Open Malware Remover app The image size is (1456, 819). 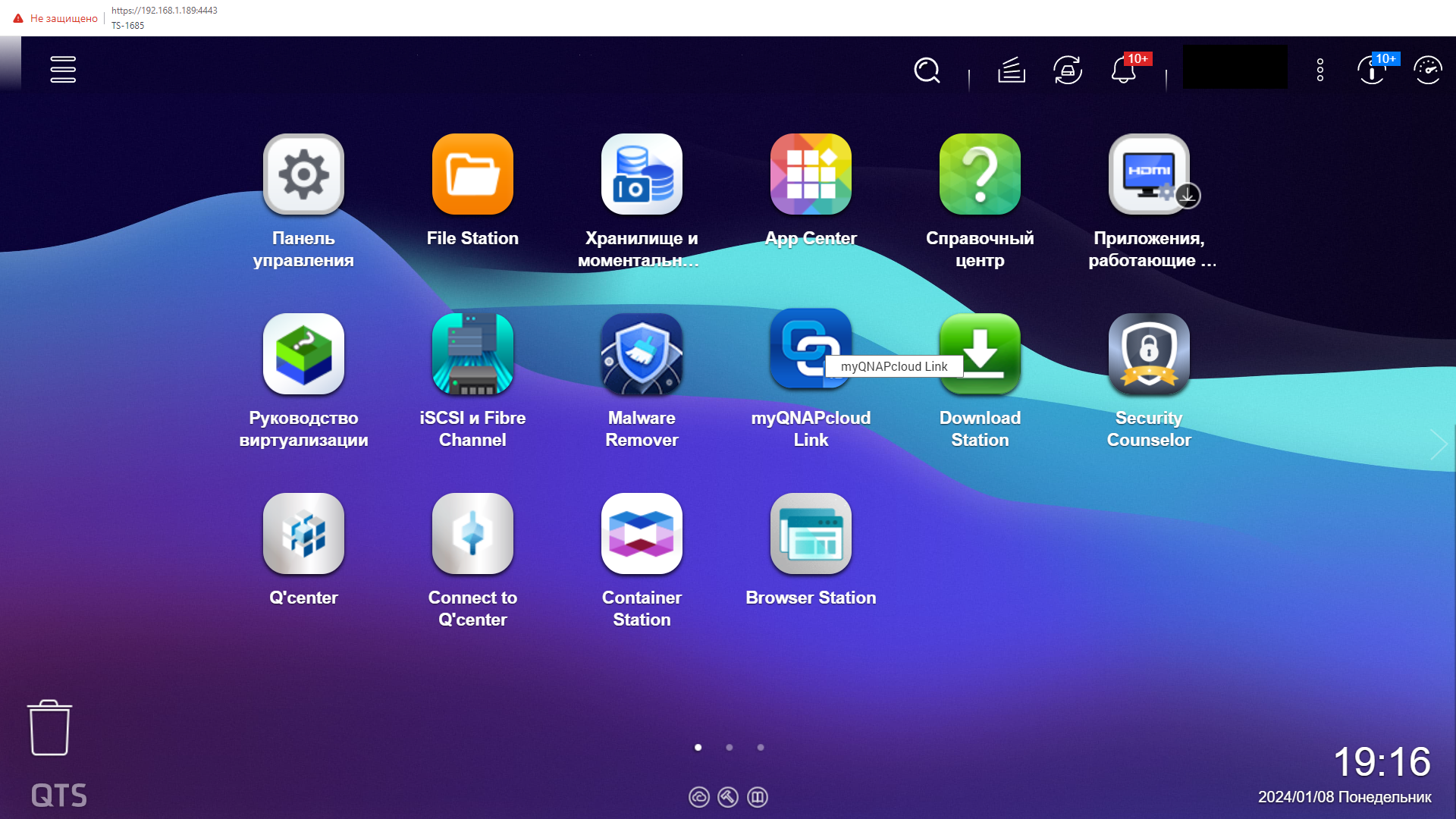point(642,354)
